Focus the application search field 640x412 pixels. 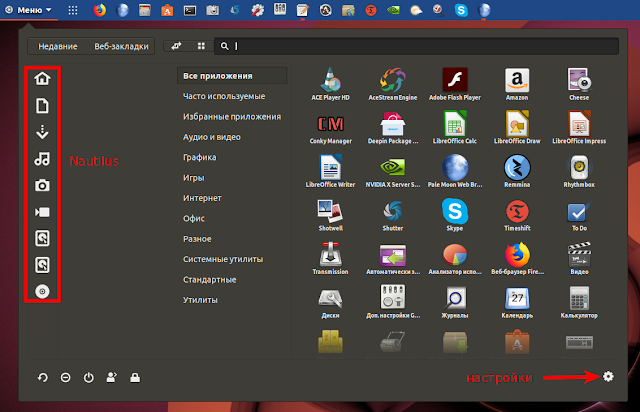pos(416,46)
